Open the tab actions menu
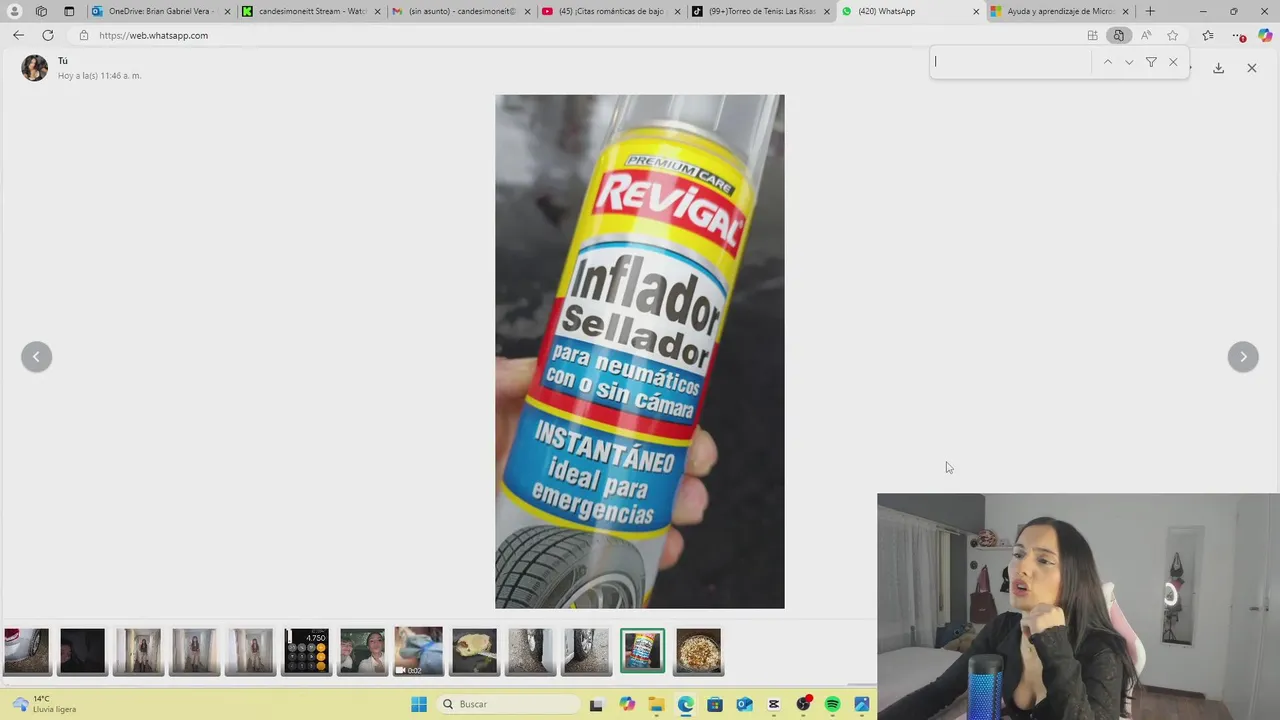This screenshot has height=720, width=1280. (x=69, y=11)
